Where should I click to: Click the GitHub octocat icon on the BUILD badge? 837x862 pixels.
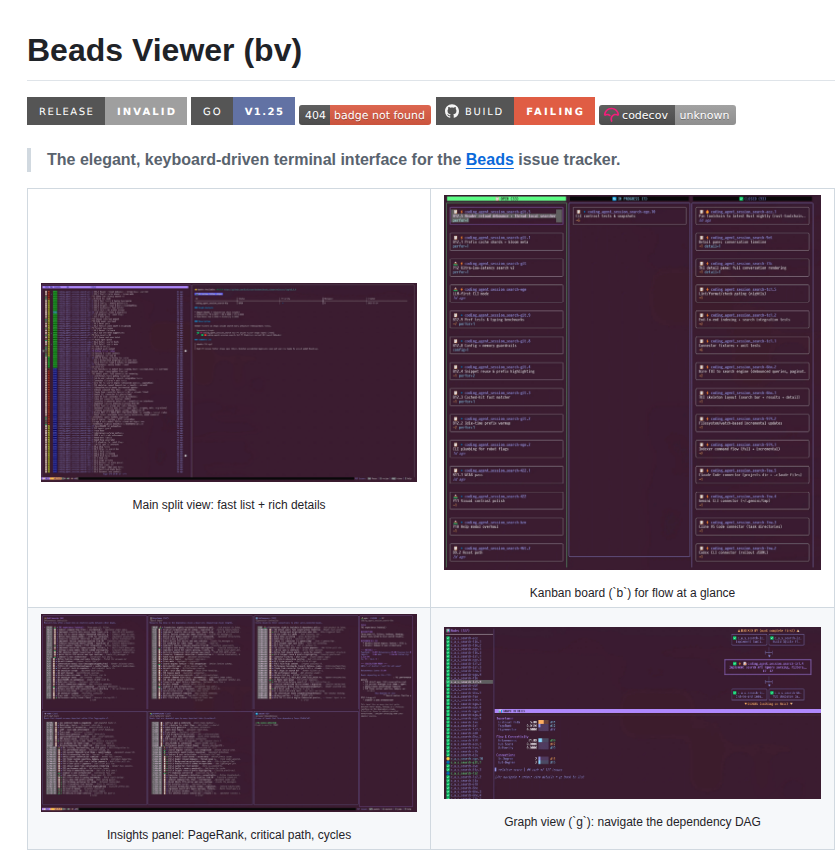(451, 111)
